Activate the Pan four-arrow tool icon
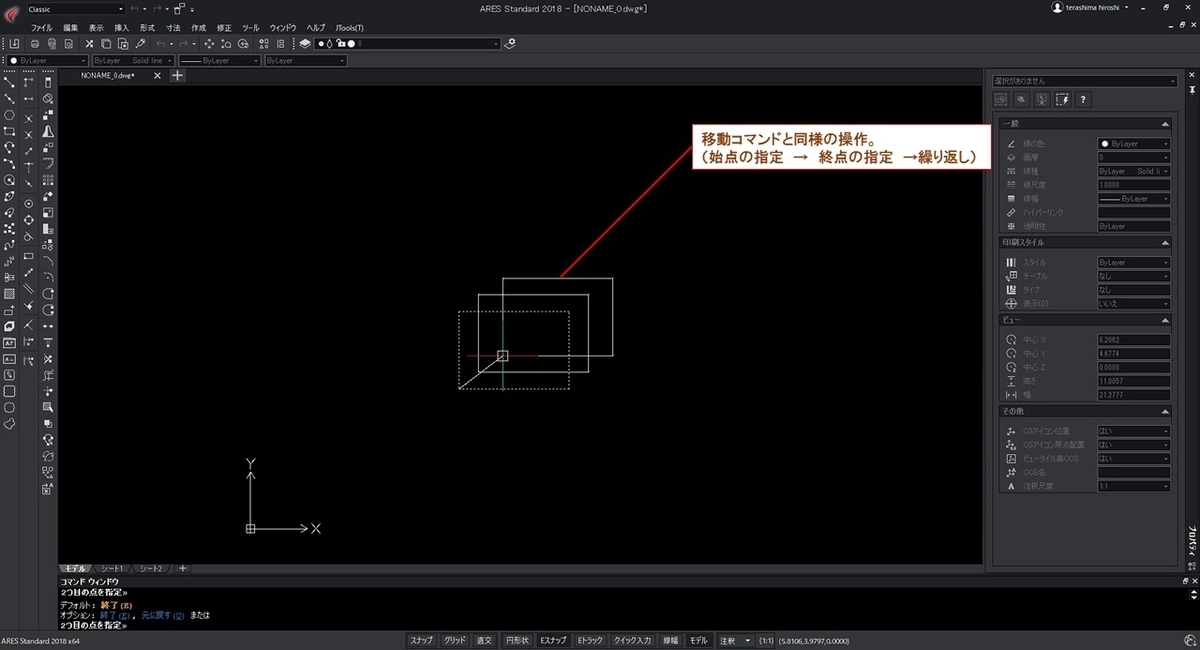The image size is (1200, 650). click(x=209, y=44)
